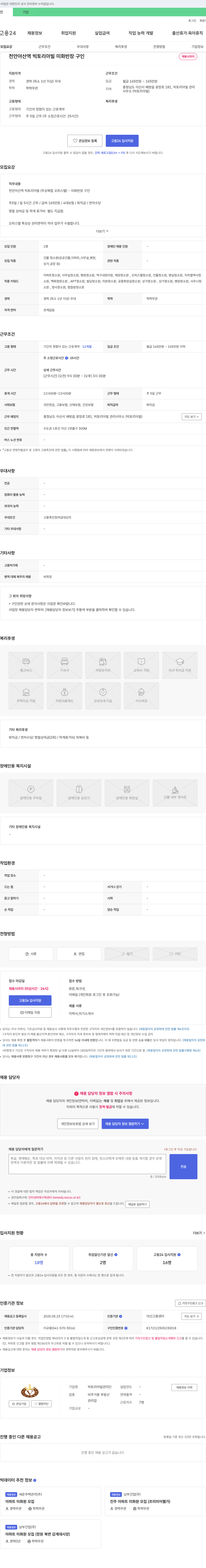Click the 차량유지비 benefit icon
The height and width of the screenshot is (1568, 206).
pos(103,665)
